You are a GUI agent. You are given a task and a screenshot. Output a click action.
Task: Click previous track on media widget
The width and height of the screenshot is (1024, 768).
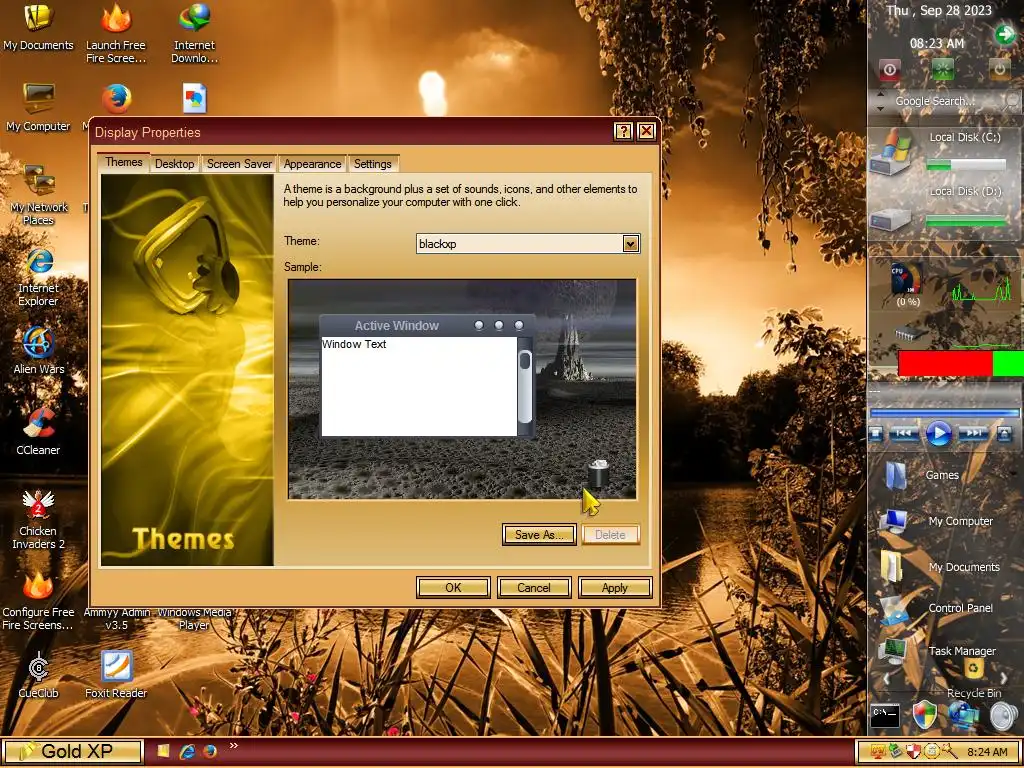pos(904,433)
